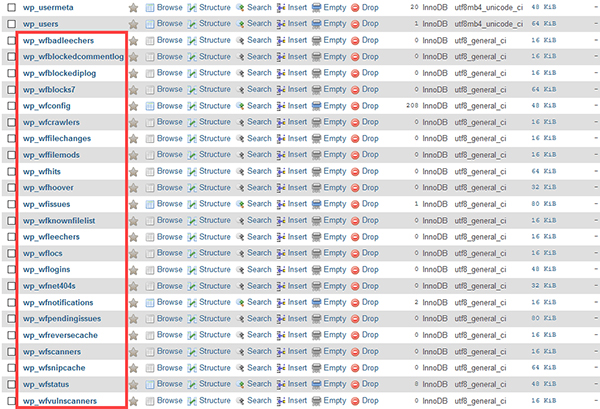Select the wp_wfblocks7 row checkbox

click(11, 89)
